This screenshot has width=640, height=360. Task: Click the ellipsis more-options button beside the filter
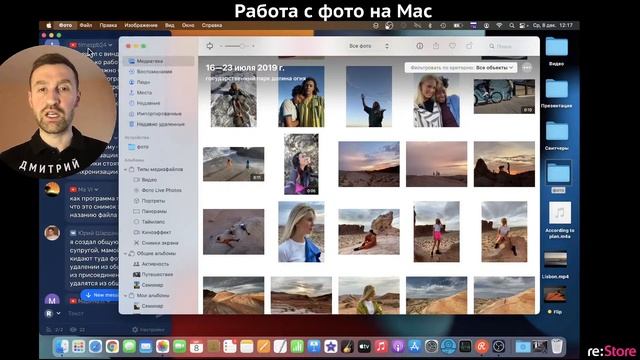(527, 68)
